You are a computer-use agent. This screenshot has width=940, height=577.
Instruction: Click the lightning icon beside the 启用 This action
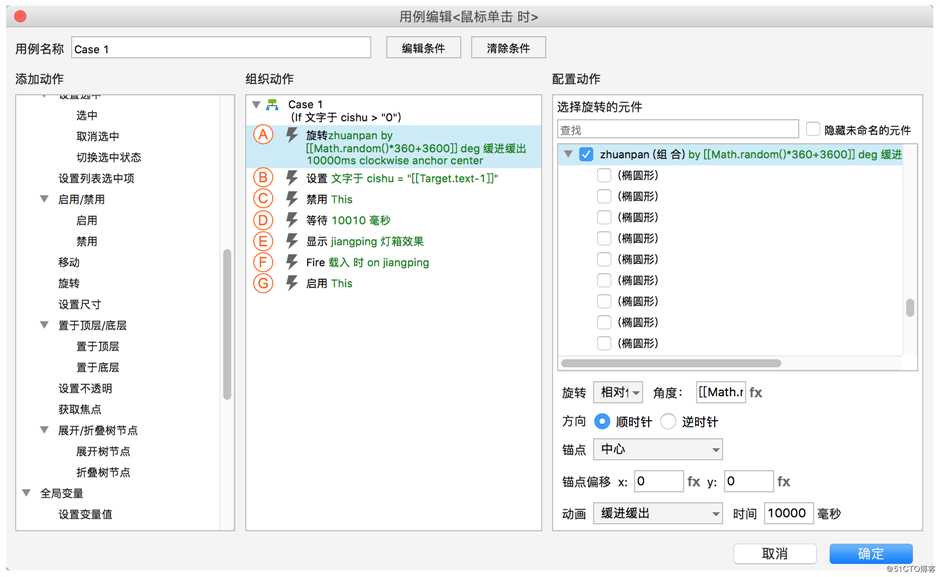click(292, 283)
